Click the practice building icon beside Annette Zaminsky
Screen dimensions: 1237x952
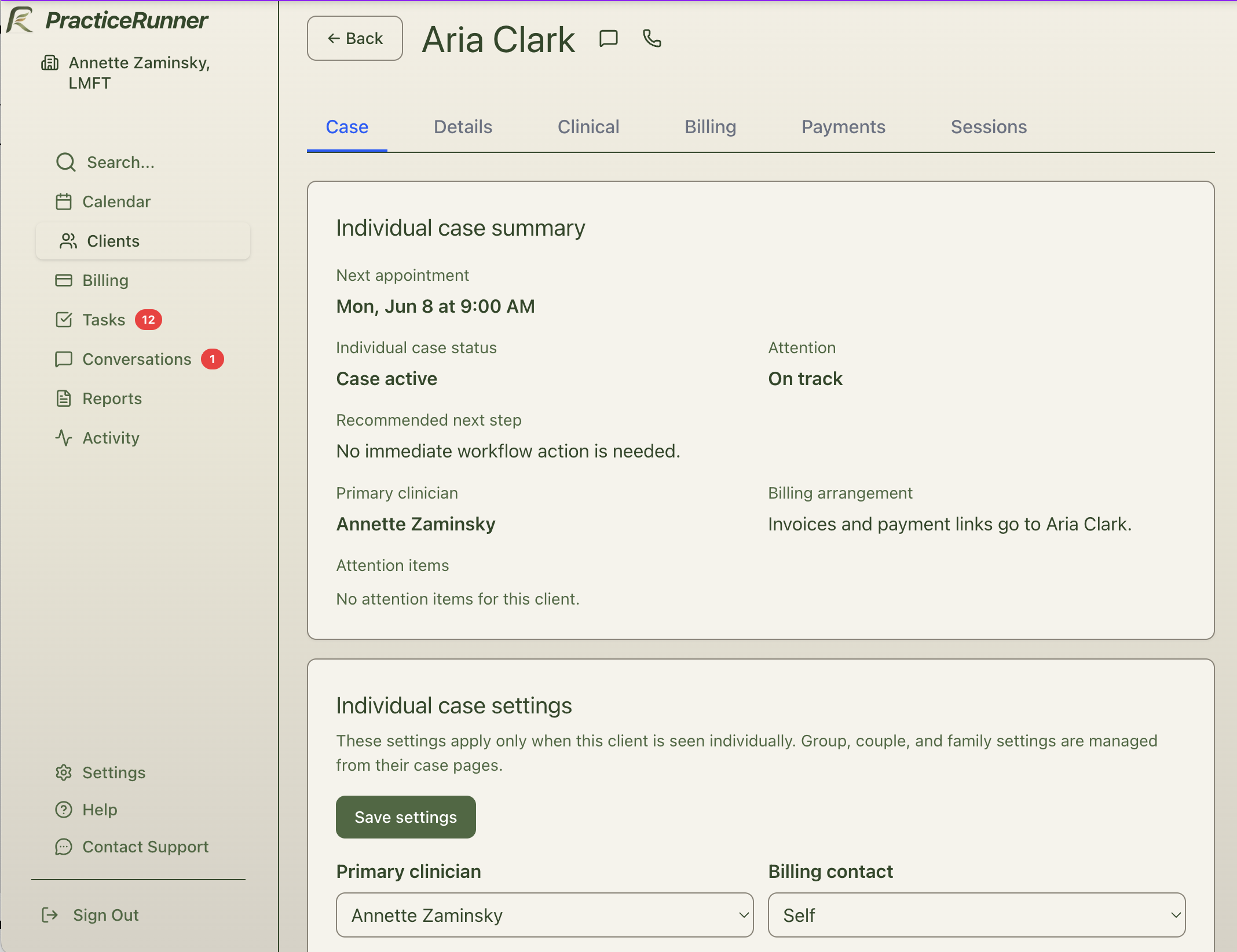(x=50, y=63)
